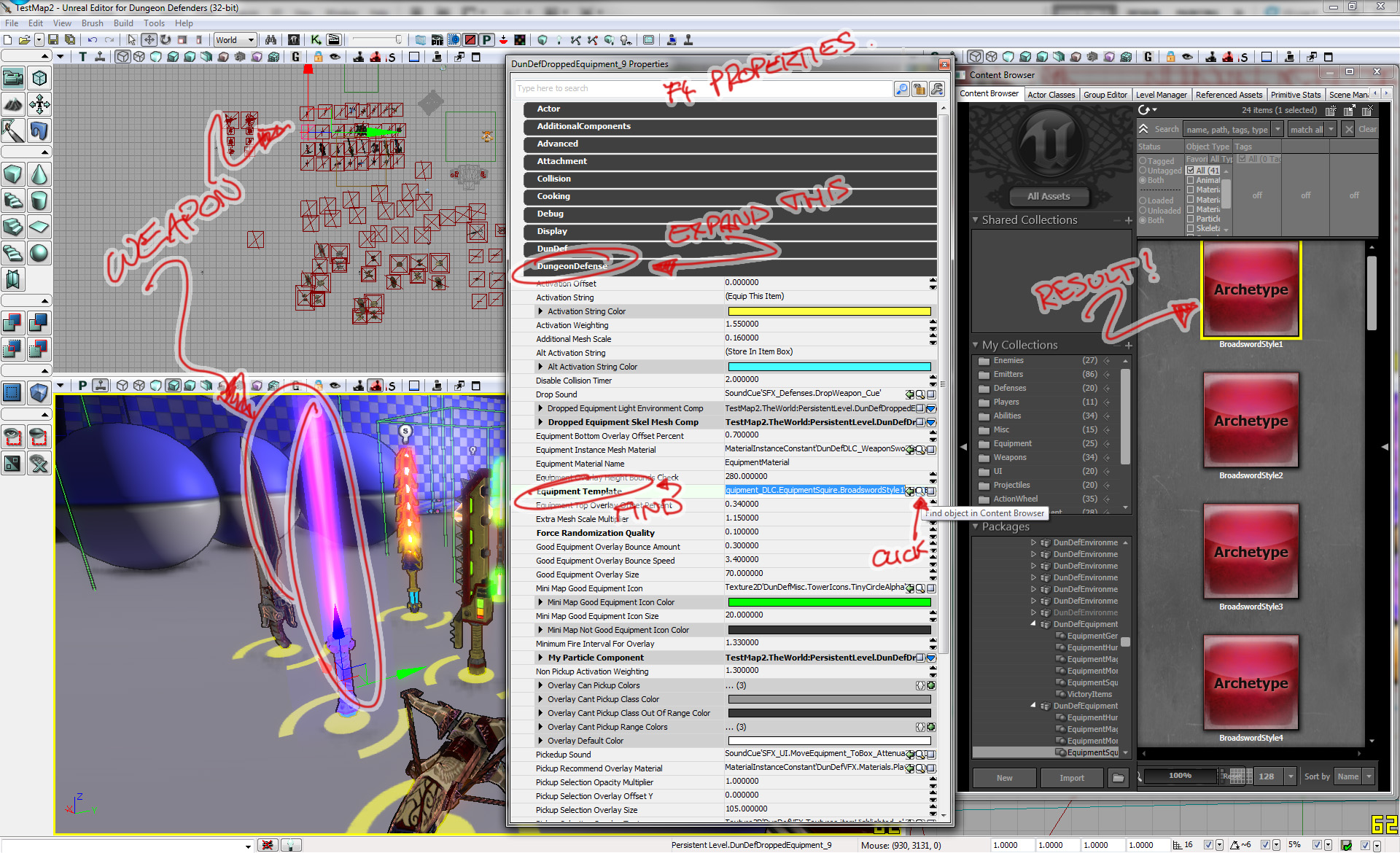Switch to the Level Manager tab
Image resolution: width=1400 pixels, height=853 pixels.
point(1162,95)
